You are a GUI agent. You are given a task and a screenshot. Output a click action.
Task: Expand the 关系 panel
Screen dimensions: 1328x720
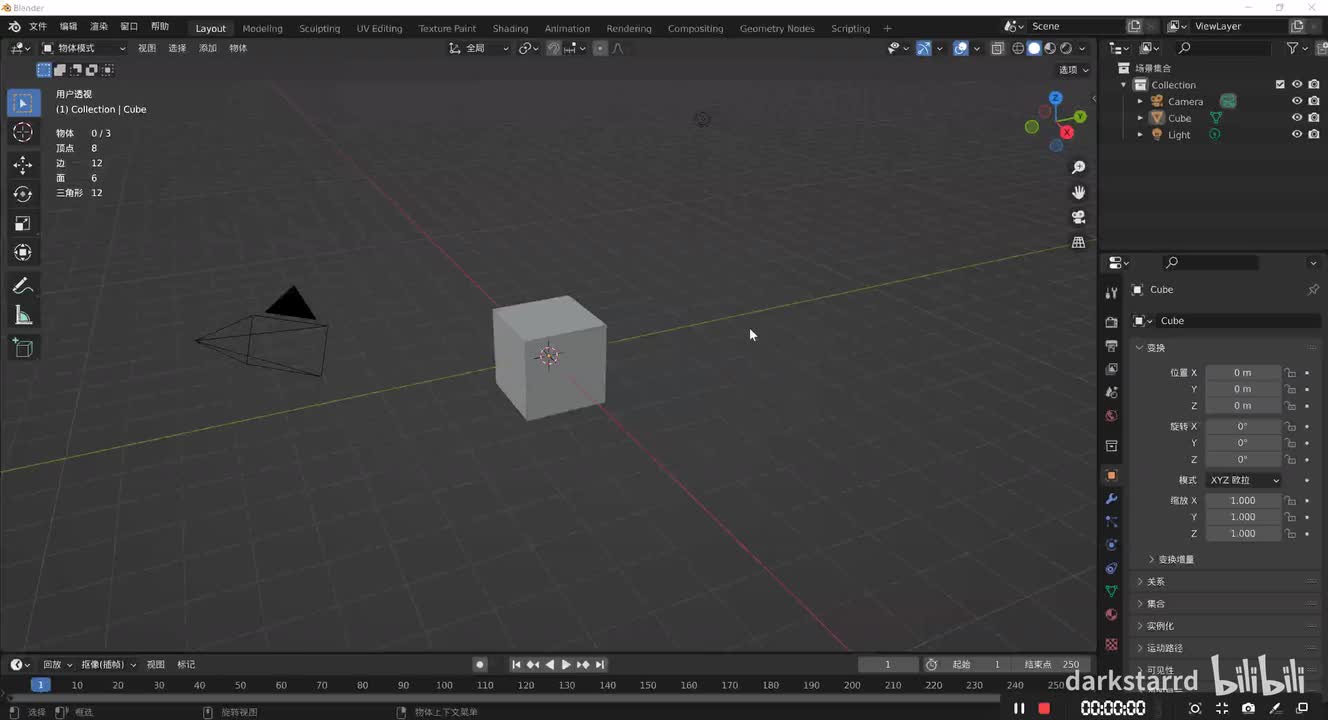pos(1156,582)
